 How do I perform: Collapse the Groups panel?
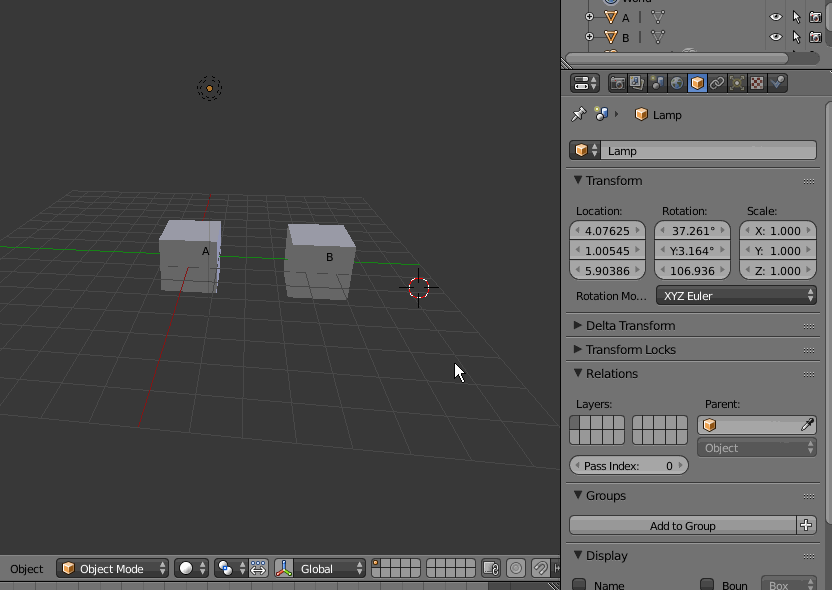tap(577, 494)
